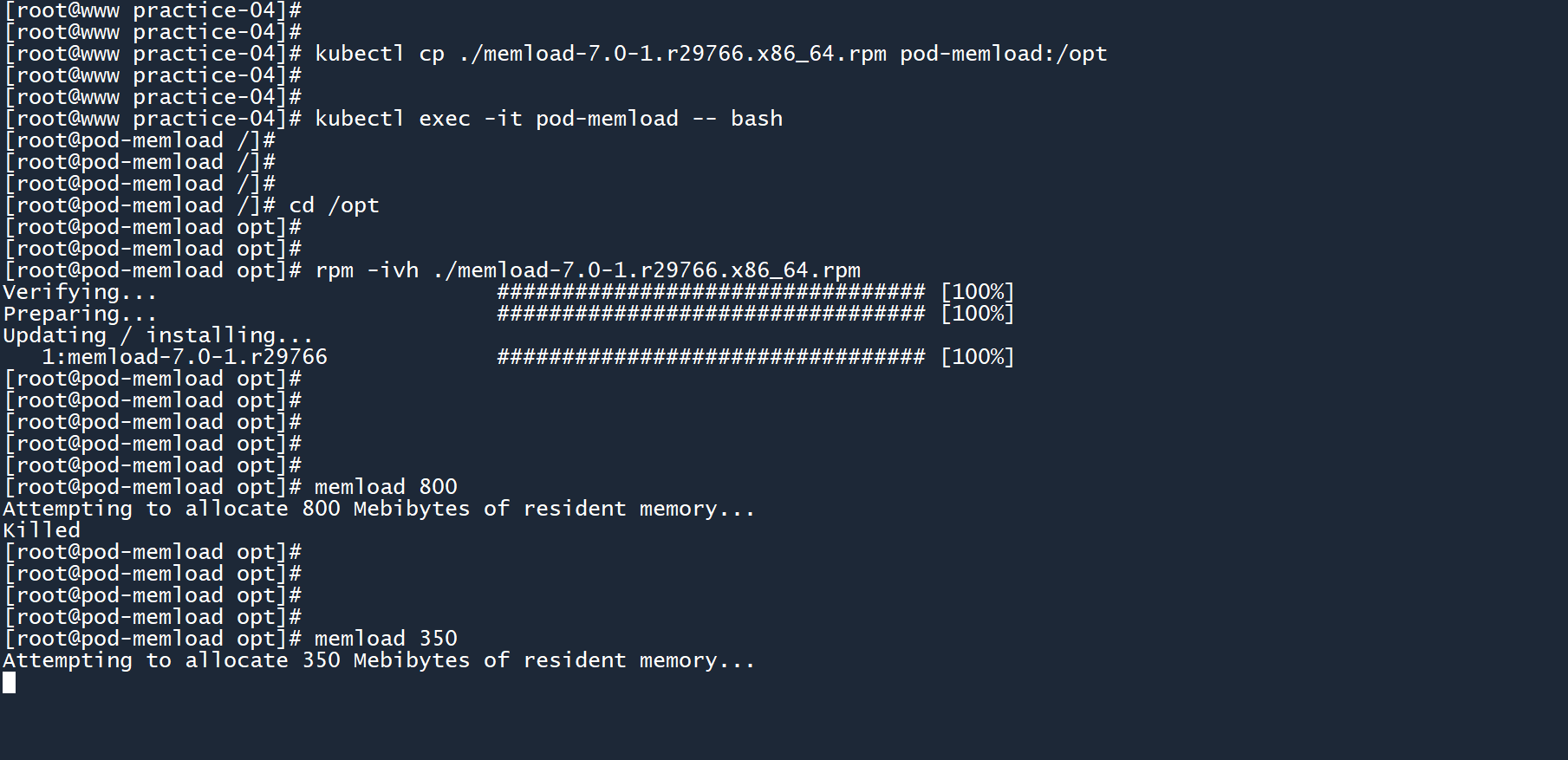Click the 350 Mebibytes allocation message
Viewport: 1568px width, 760px height.
379,660
